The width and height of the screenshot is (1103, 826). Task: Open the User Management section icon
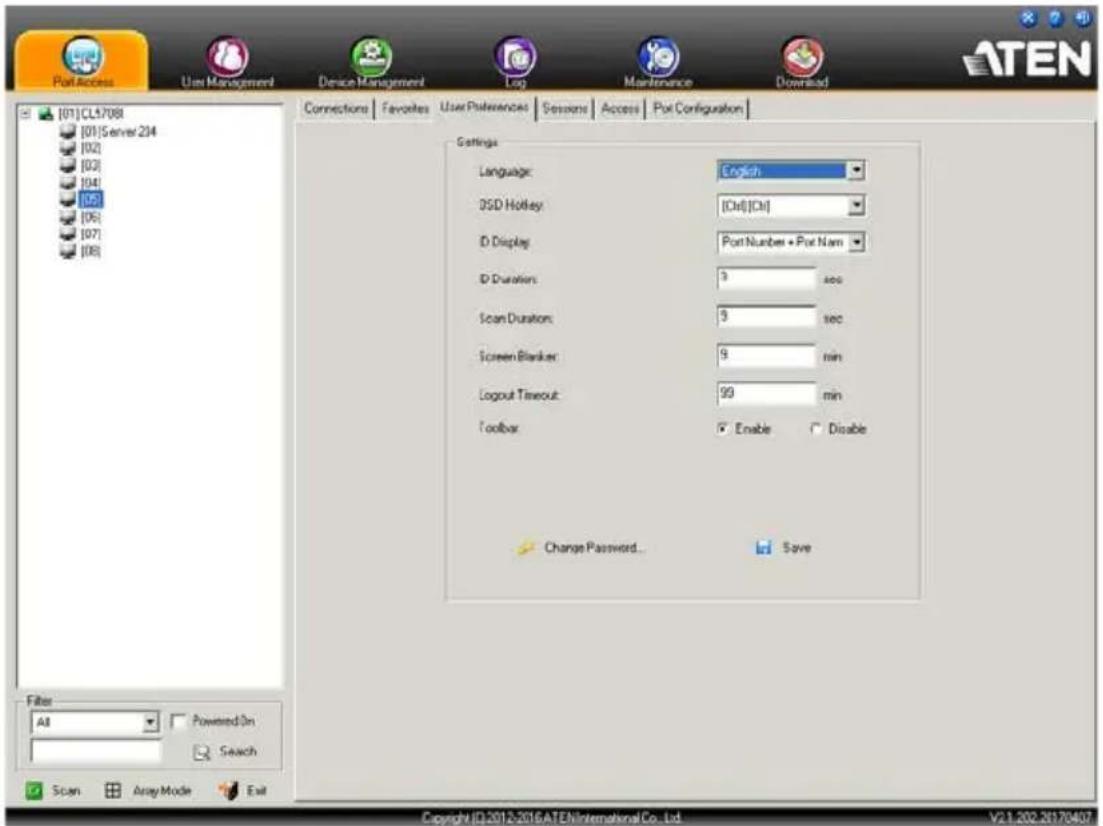tap(227, 56)
